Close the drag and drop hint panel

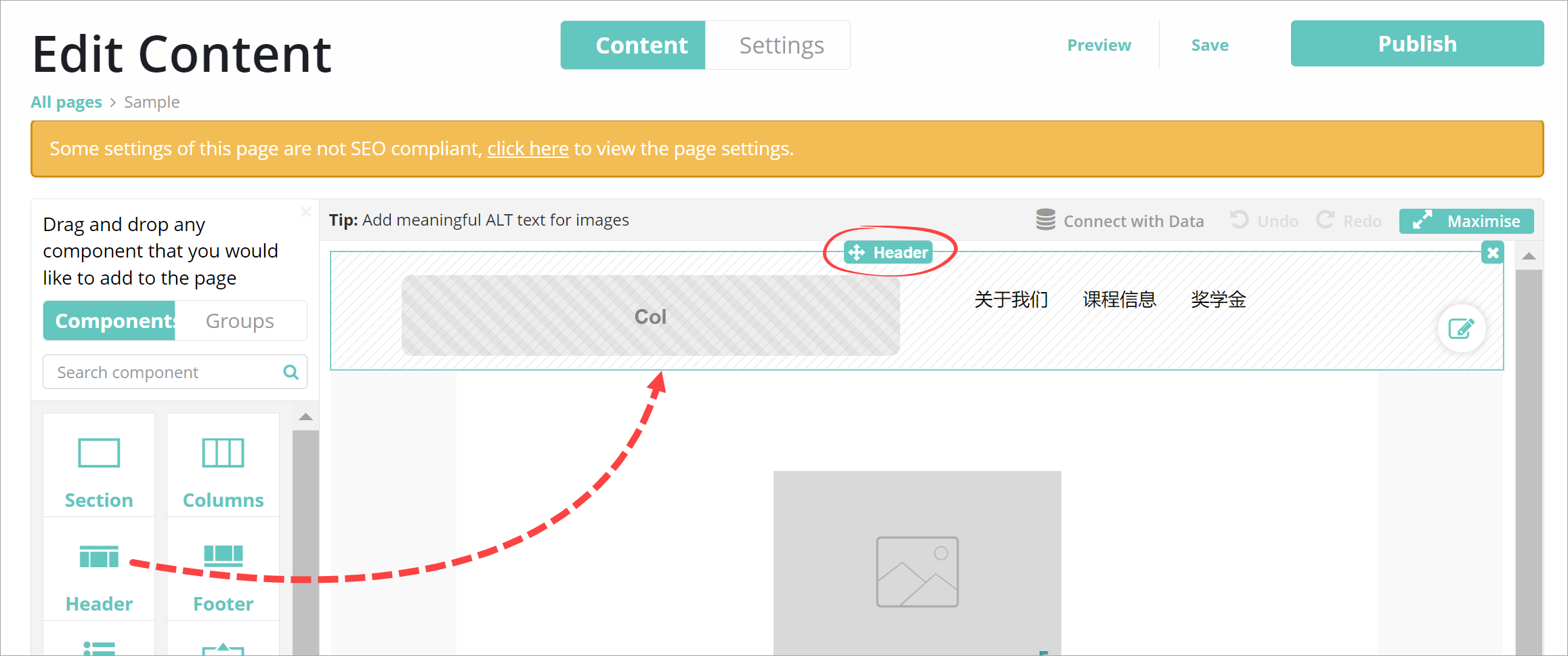306,212
